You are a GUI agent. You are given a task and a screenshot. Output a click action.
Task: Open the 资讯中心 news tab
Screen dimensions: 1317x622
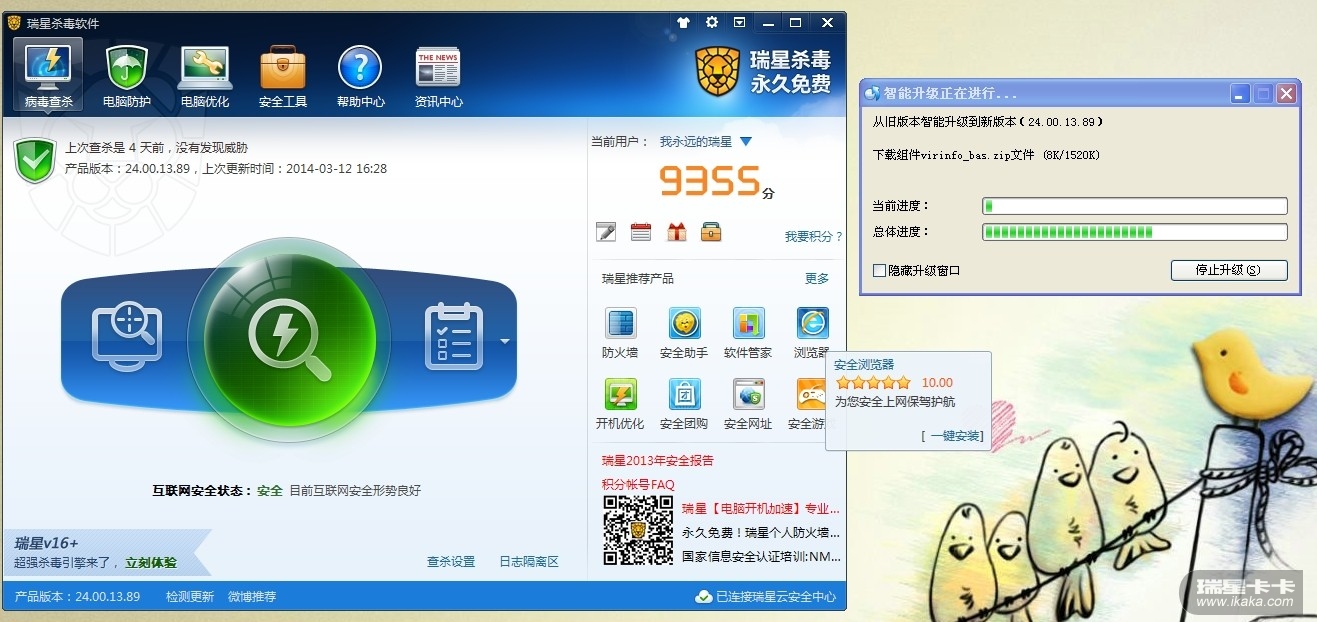[438, 76]
